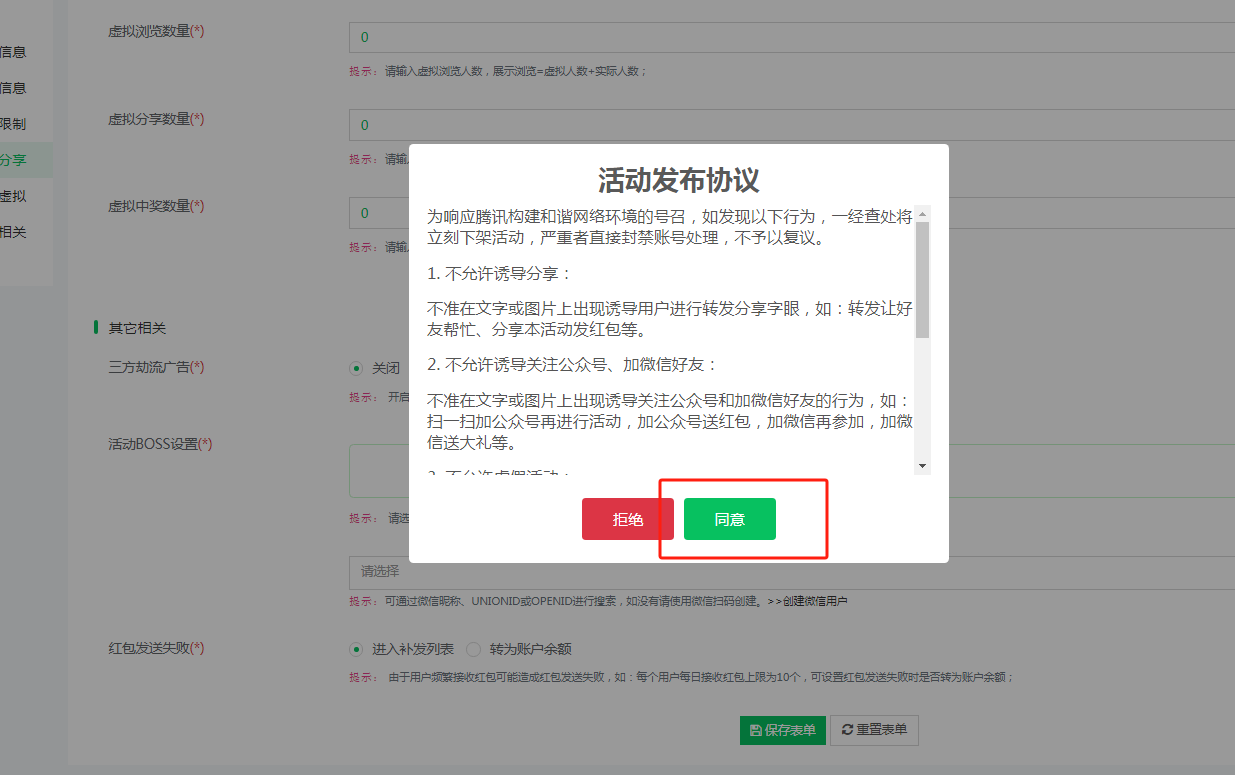1235x775 pixels.
Task: Click the 虚拟浏览数量 field label
Action: [156, 31]
